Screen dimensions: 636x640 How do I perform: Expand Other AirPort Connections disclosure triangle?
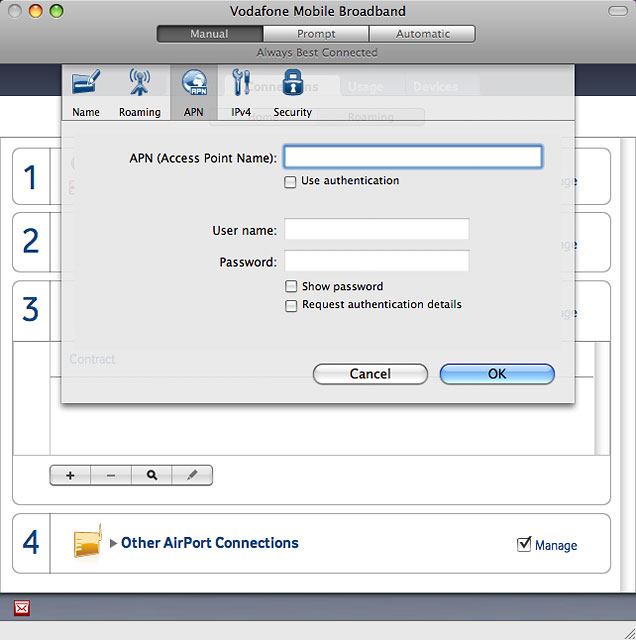[x=114, y=544]
